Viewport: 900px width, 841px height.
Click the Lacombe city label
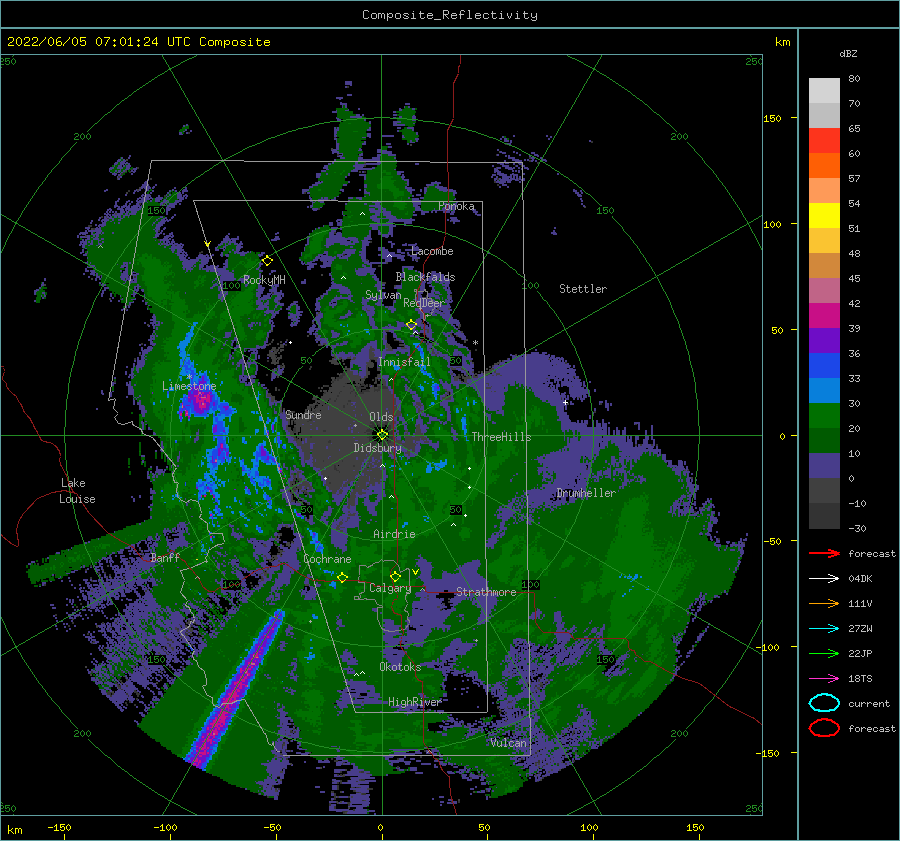coord(432,251)
